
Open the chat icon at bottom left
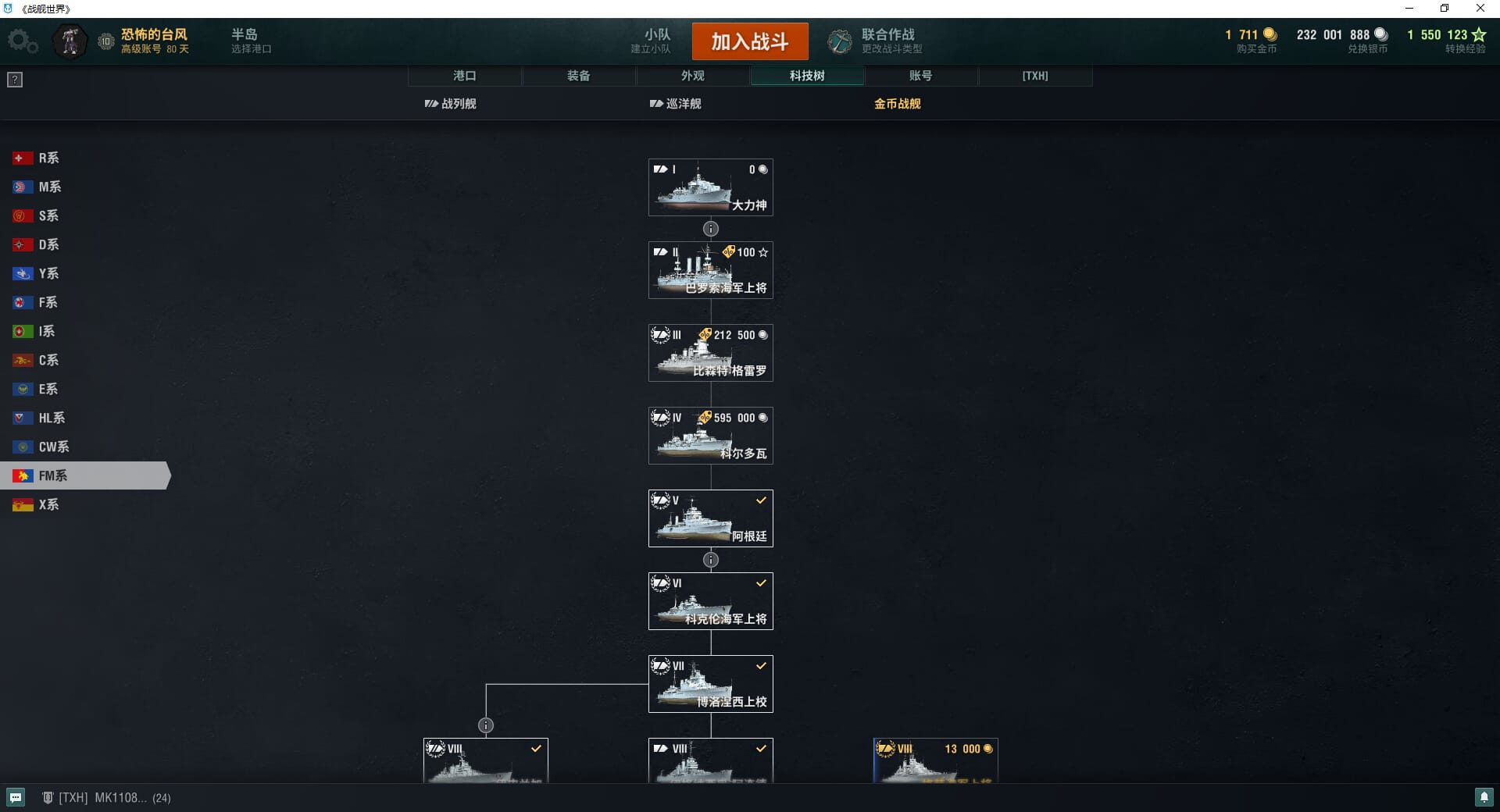tap(16, 797)
